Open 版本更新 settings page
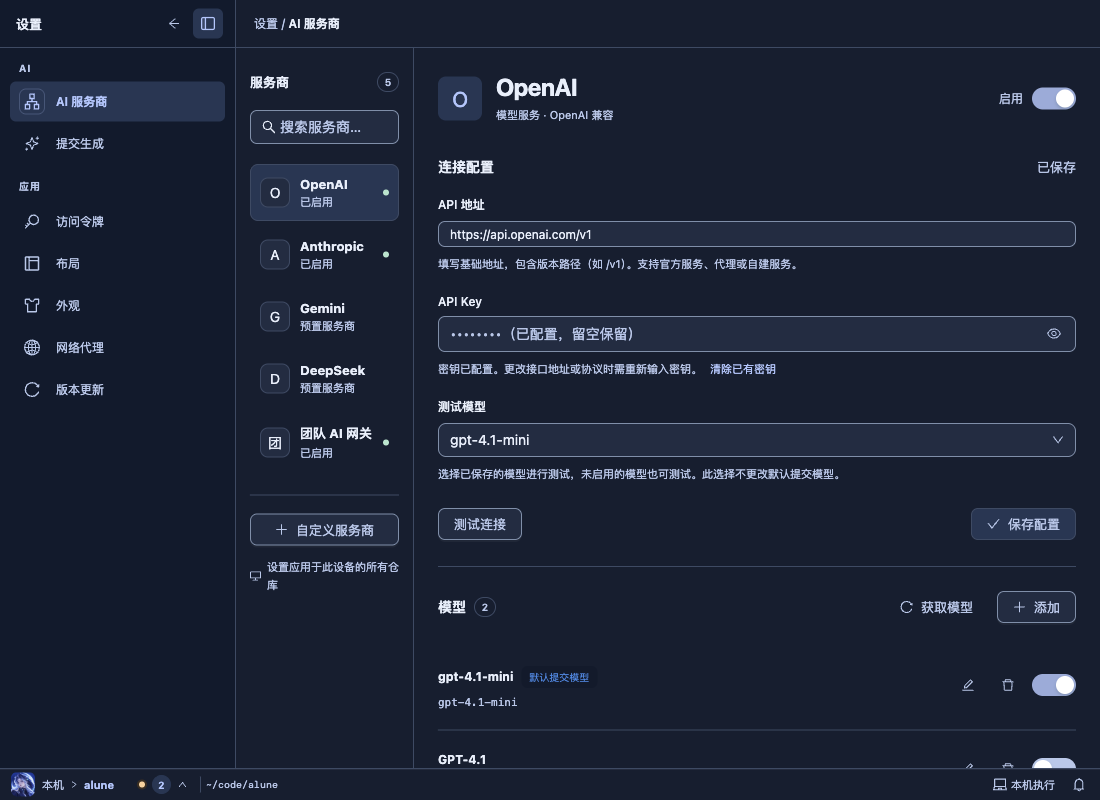 [117, 390]
